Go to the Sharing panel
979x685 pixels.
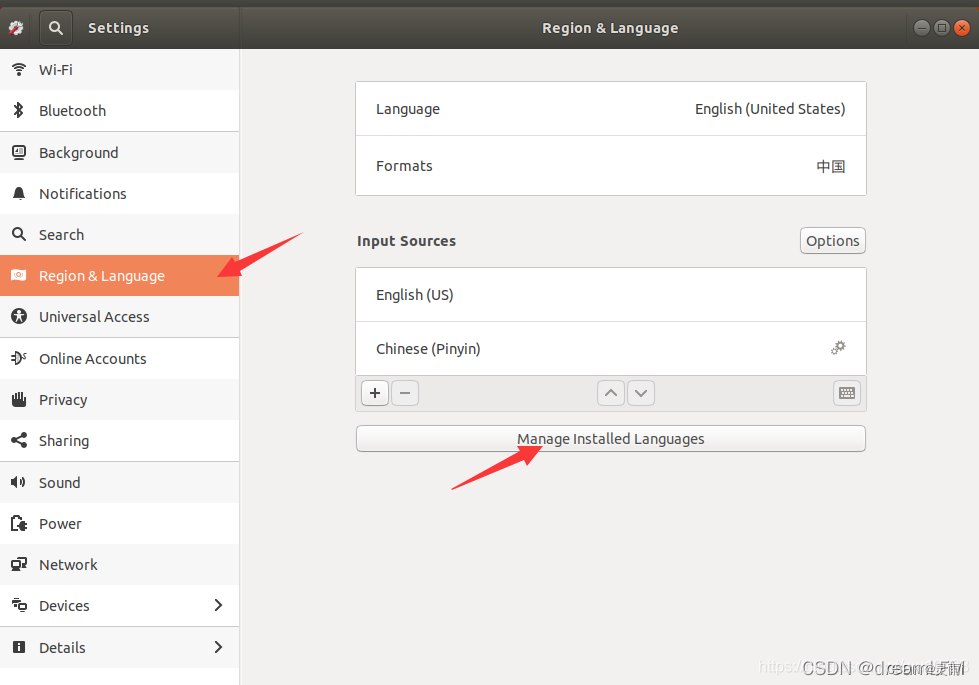pyautogui.click(x=119, y=440)
